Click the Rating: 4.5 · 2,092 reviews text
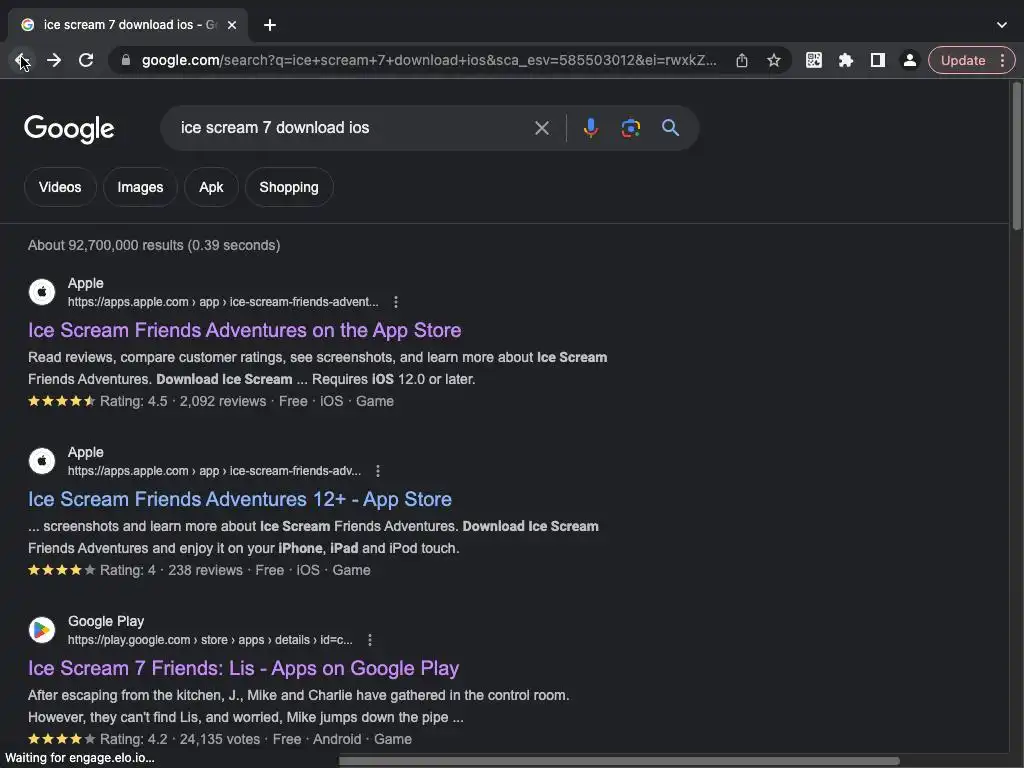The height and width of the screenshot is (768, 1024). coord(183,402)
